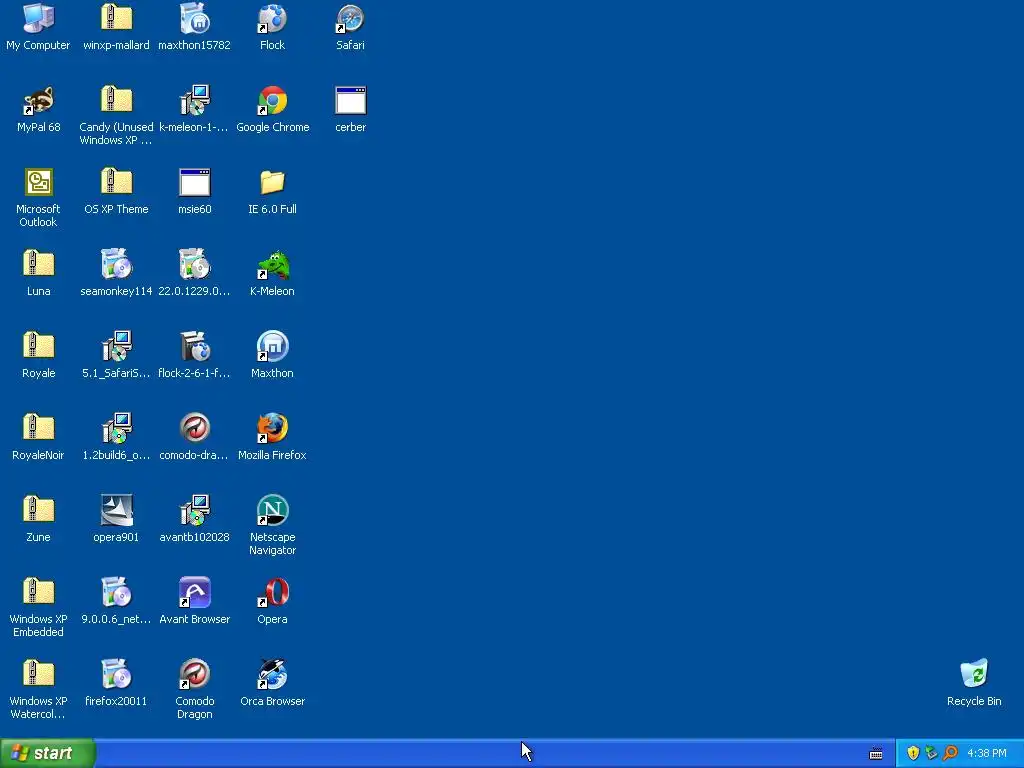Click the 4:38 PM taskbar clock
Viewport: 1024px width, 768px height.
[987, 754]
